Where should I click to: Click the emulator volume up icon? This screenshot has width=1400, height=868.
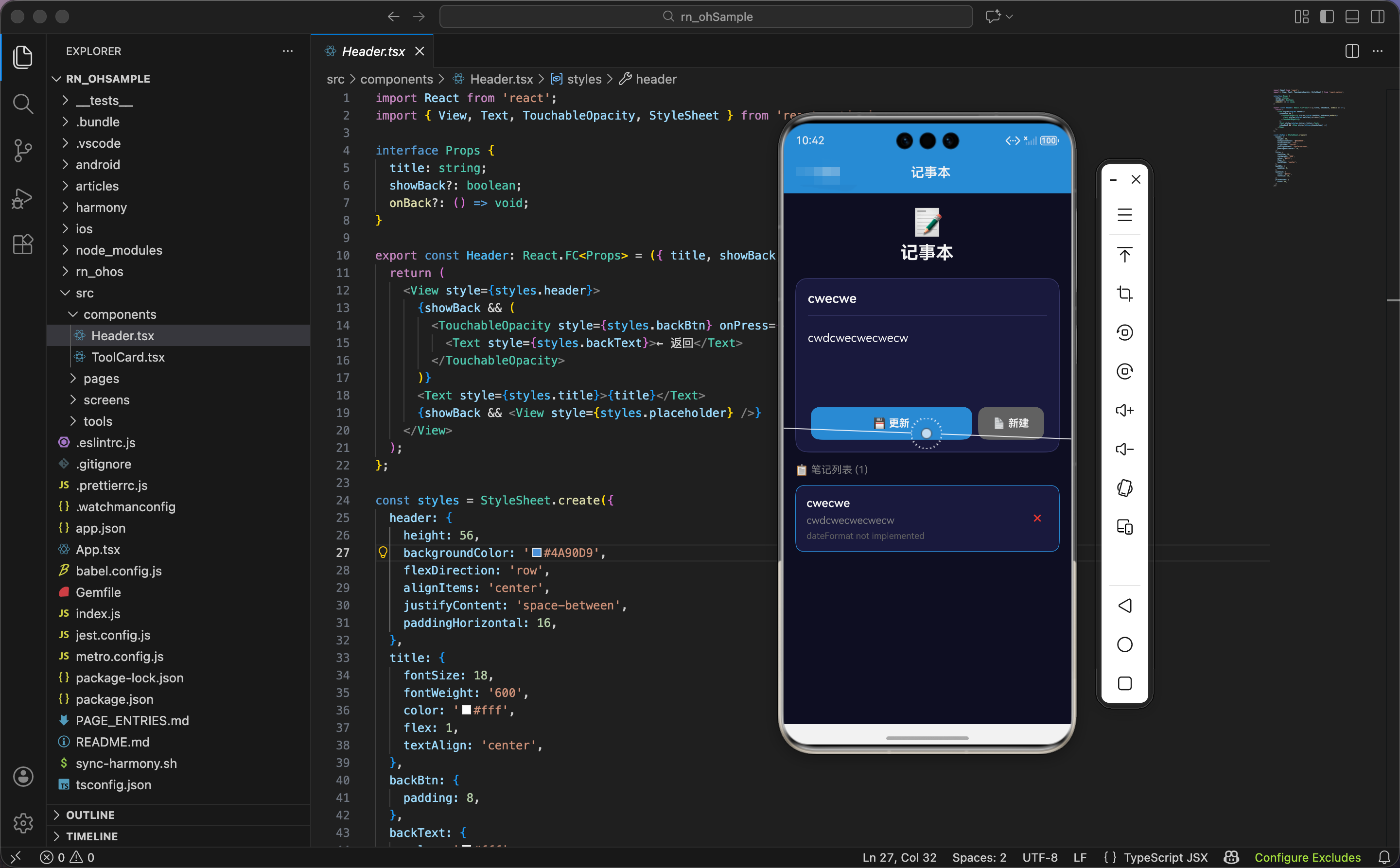coord(1124,410)
